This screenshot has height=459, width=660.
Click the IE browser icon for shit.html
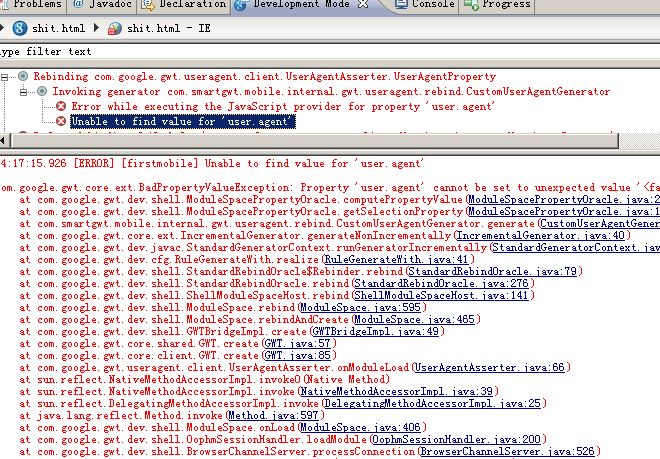point(116,28)
